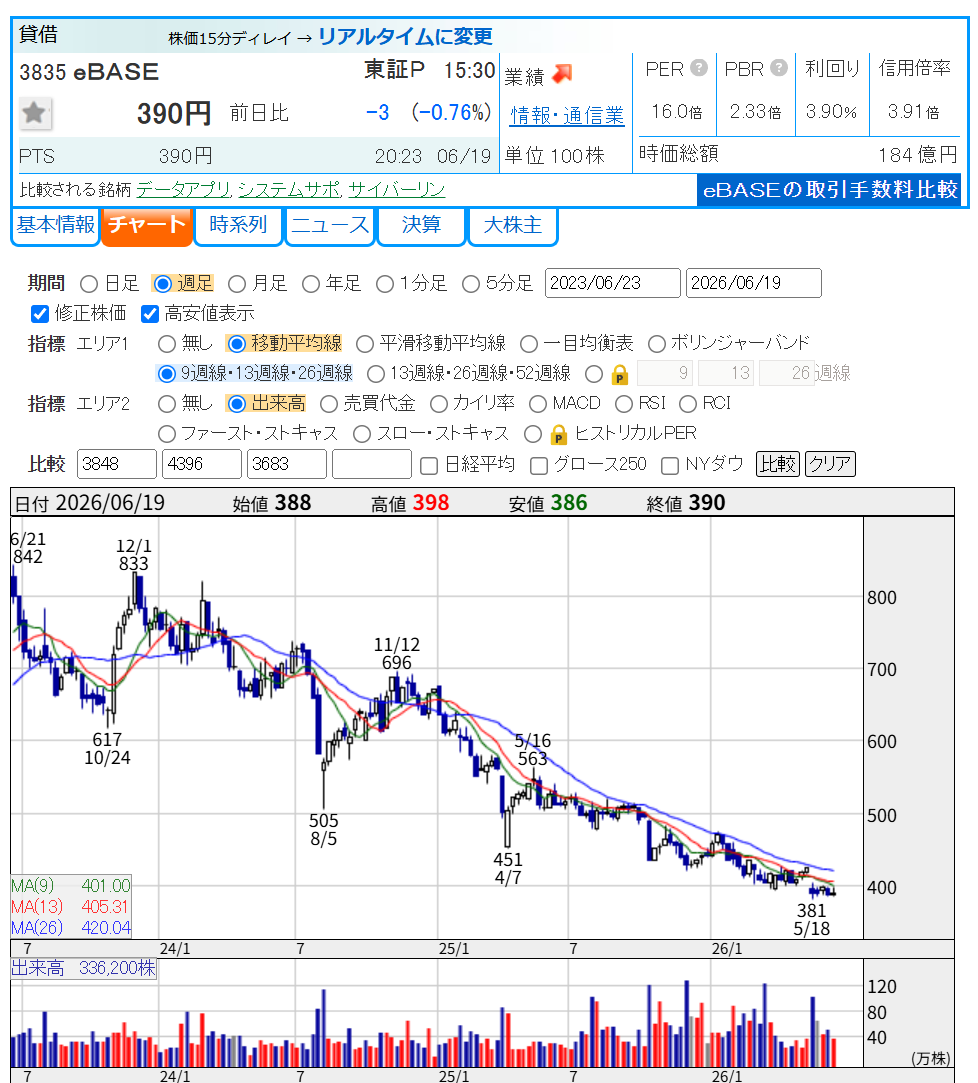Select ボリンジャーバンド indicator radio
The width and height of the screenshot is (978, 1083).
(657, 344)
